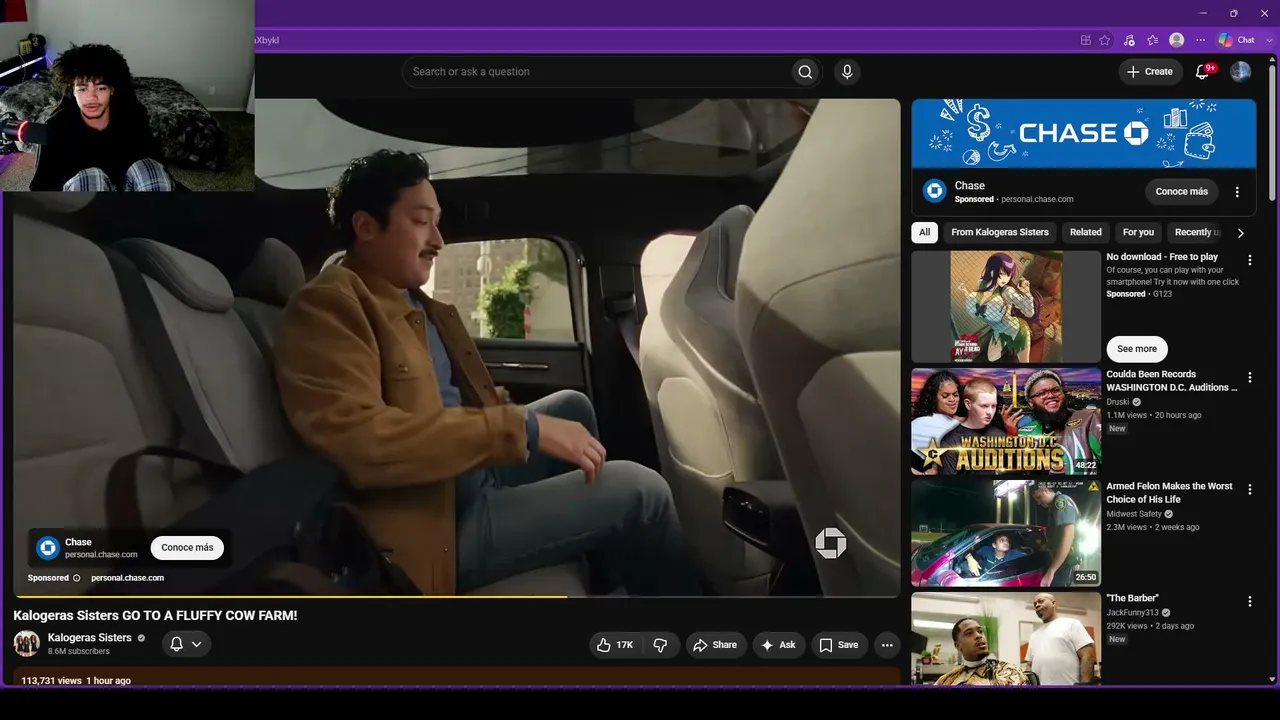
Task: Expand the Copilot Chat dropdown arrow
Action: 1269,40
